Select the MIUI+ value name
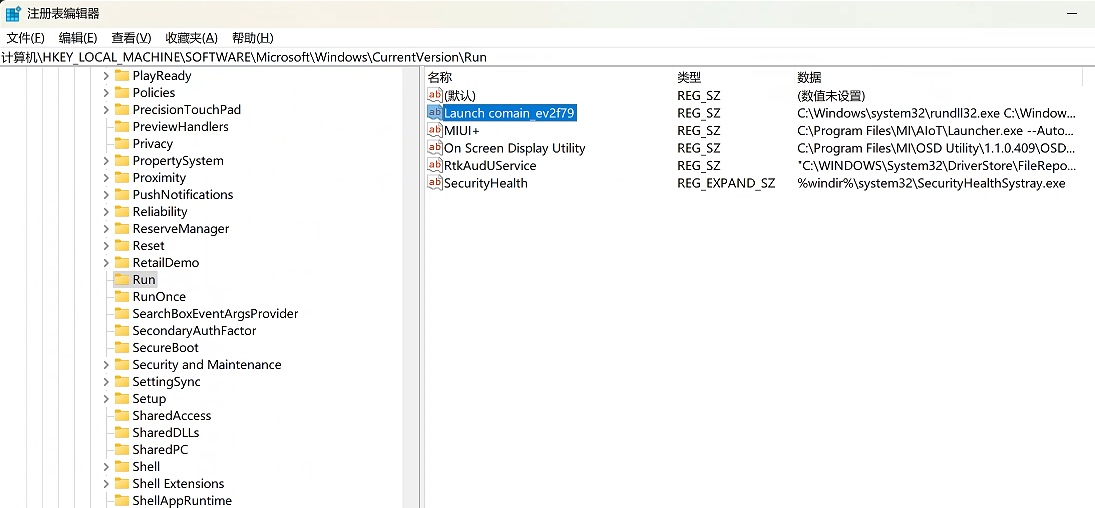 coord(462,131)
